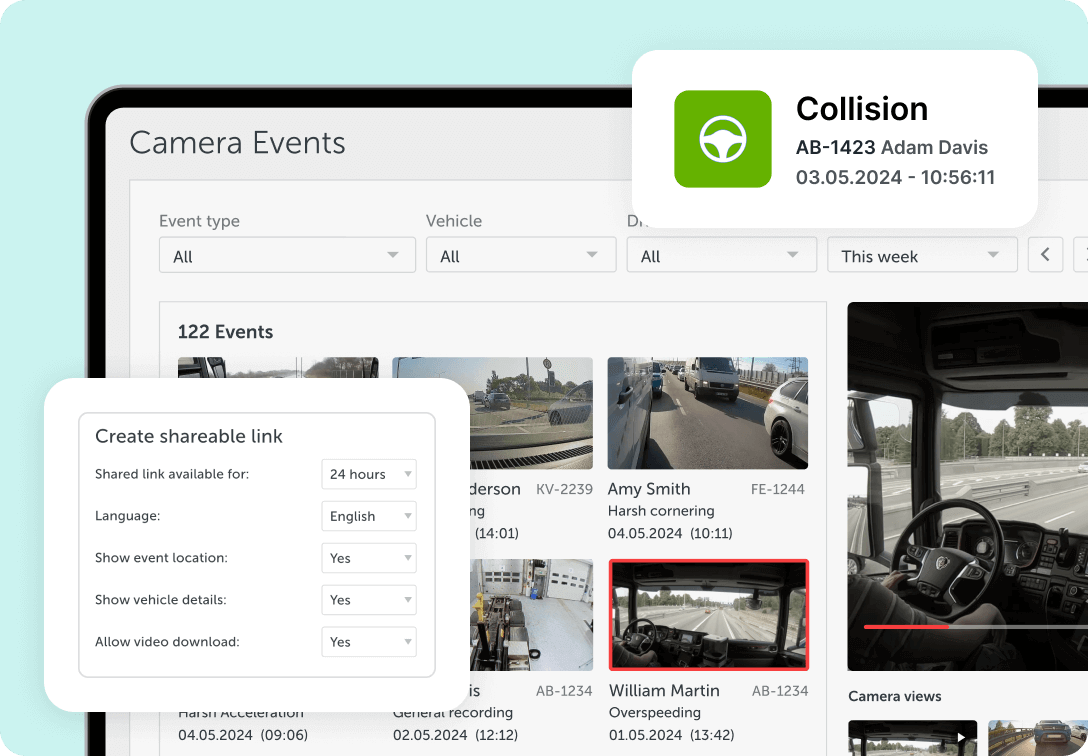Screen dimensions: 1088x756
Task: Click the 'Overspeeding' event label
Action: 654,713
